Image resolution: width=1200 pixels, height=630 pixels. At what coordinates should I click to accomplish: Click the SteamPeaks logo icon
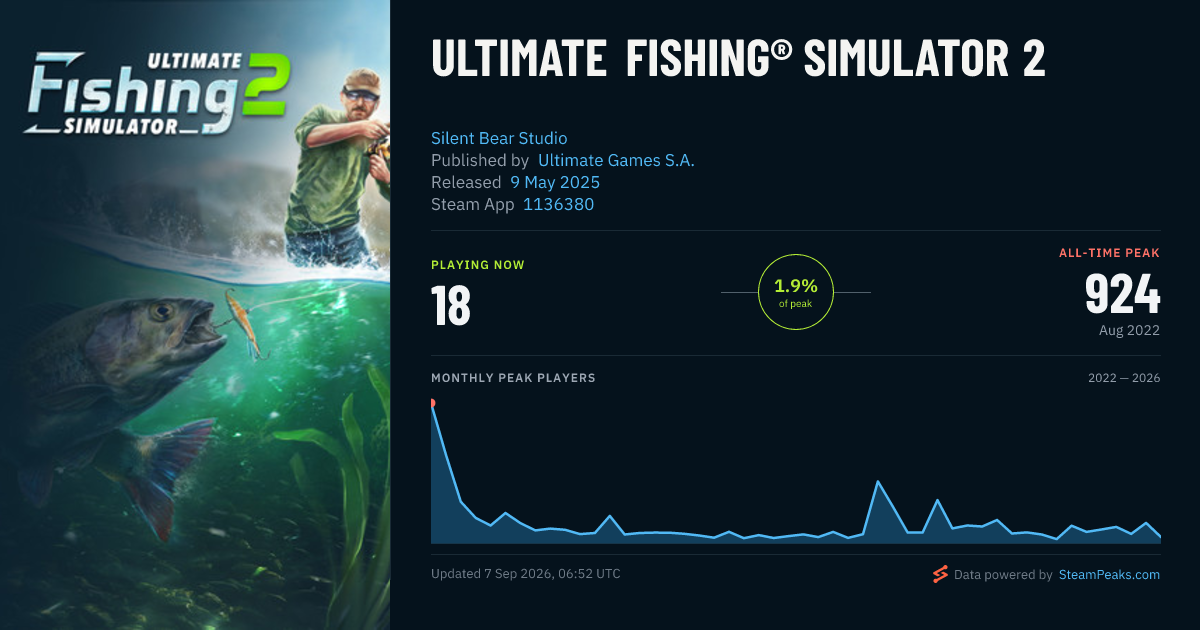(x=940, y=574)
